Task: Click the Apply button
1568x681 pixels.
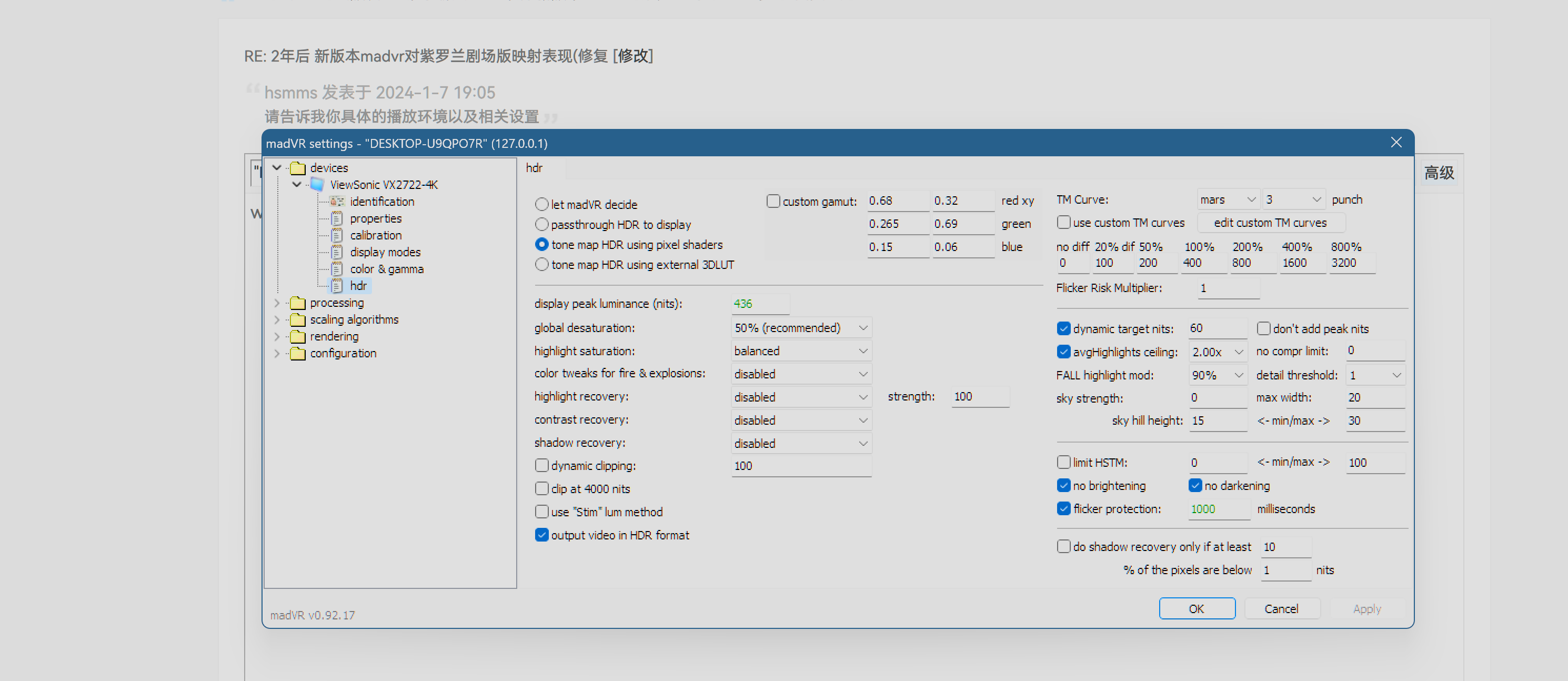Action: click(1367, 608)
